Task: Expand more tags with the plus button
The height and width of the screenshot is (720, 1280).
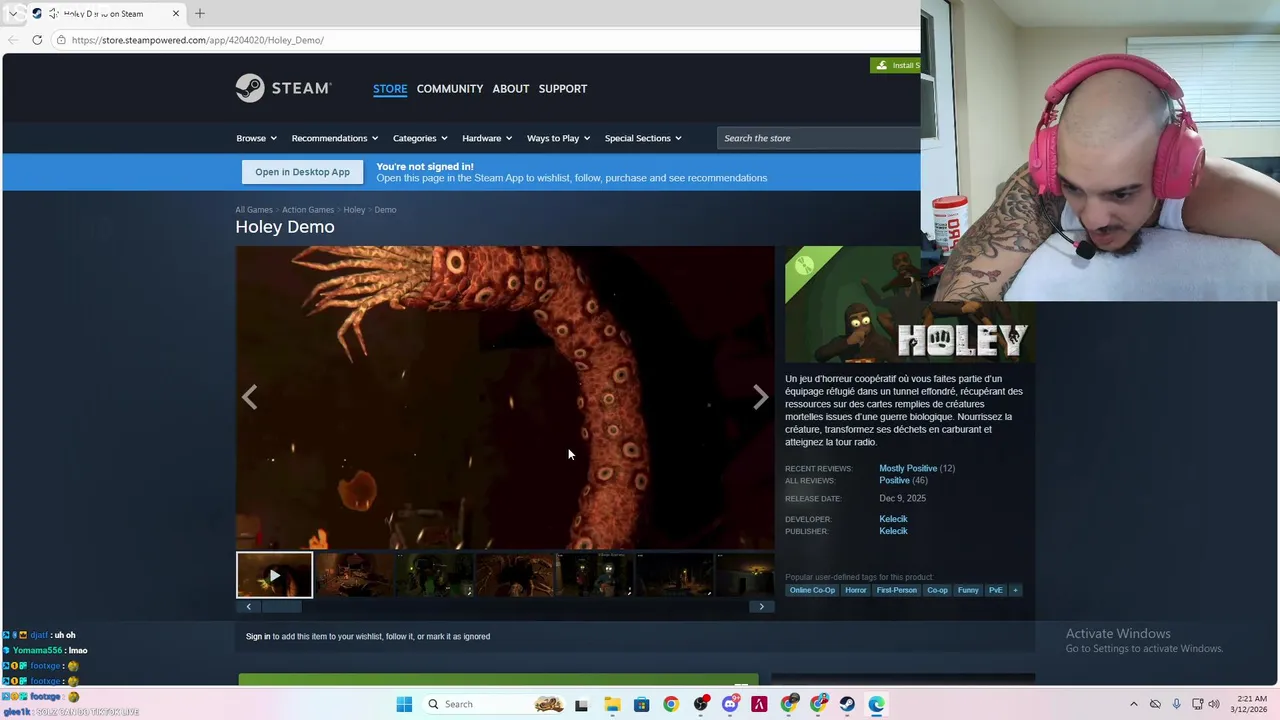Action: (x=1015, y=590)
